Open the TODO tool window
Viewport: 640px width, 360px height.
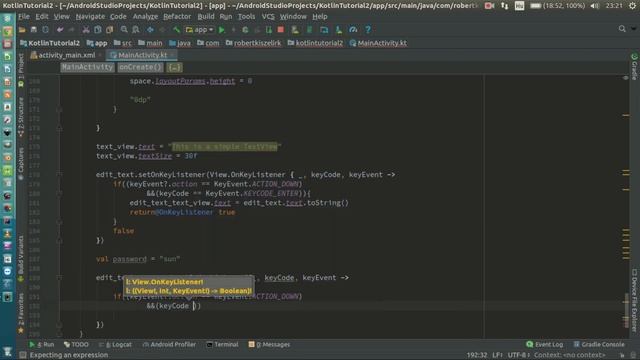pos(76,344)
